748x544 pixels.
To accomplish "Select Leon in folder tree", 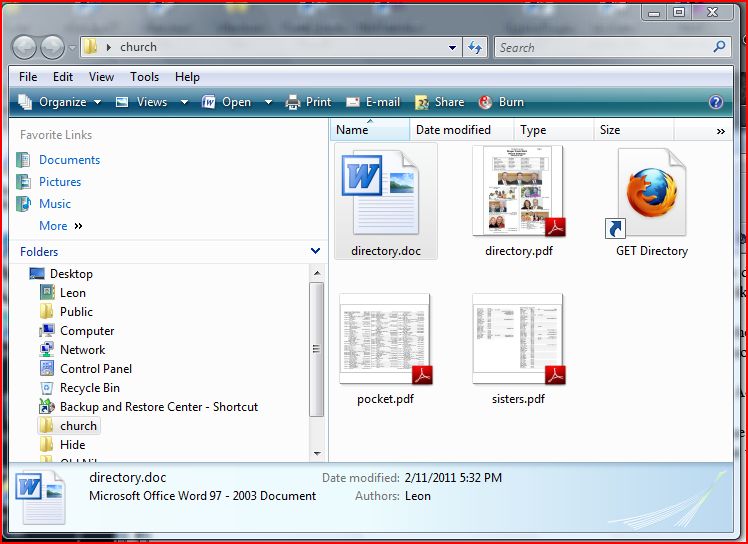I will (73, 293).
